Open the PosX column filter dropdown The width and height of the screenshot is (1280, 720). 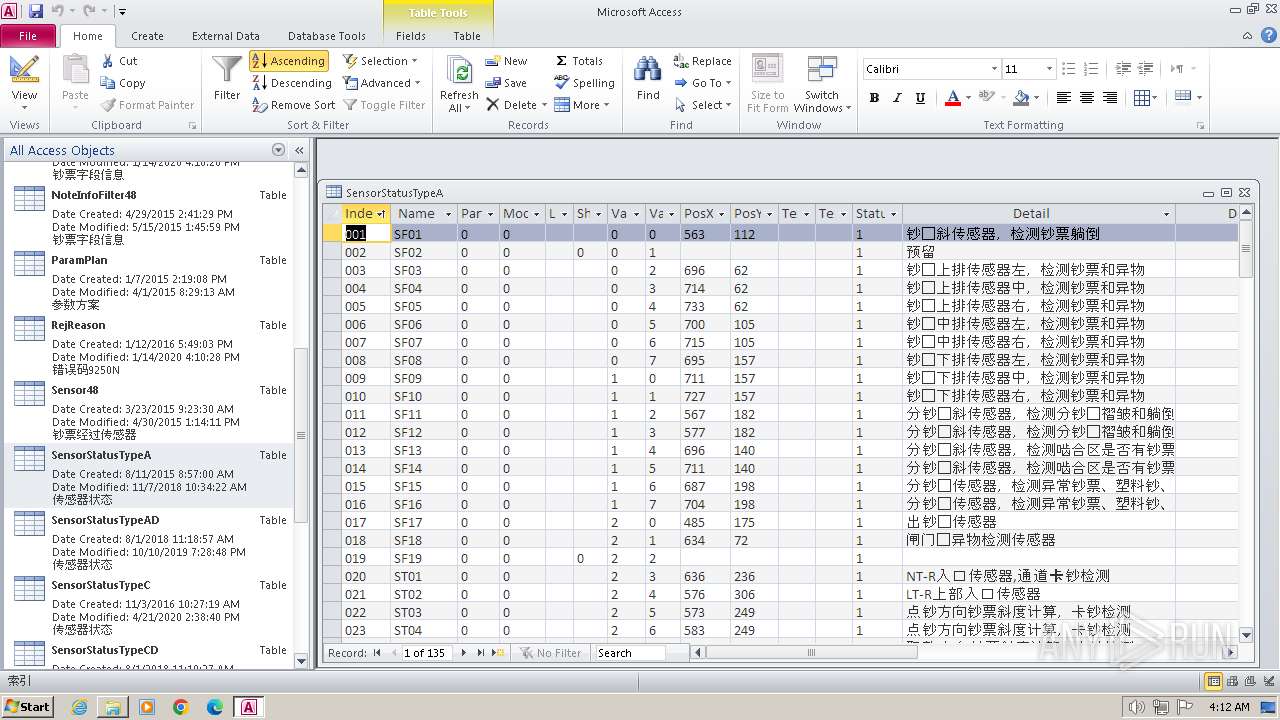(x=722, y=214)
